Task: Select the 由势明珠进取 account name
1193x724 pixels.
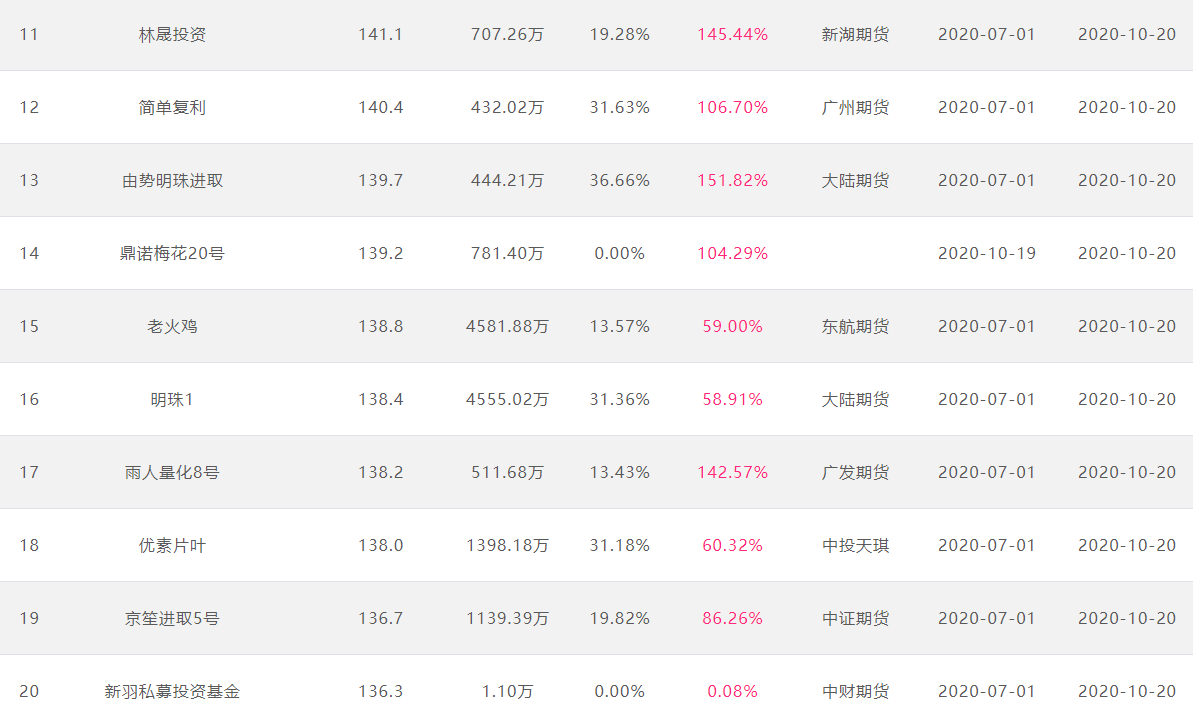Action: 172,181
